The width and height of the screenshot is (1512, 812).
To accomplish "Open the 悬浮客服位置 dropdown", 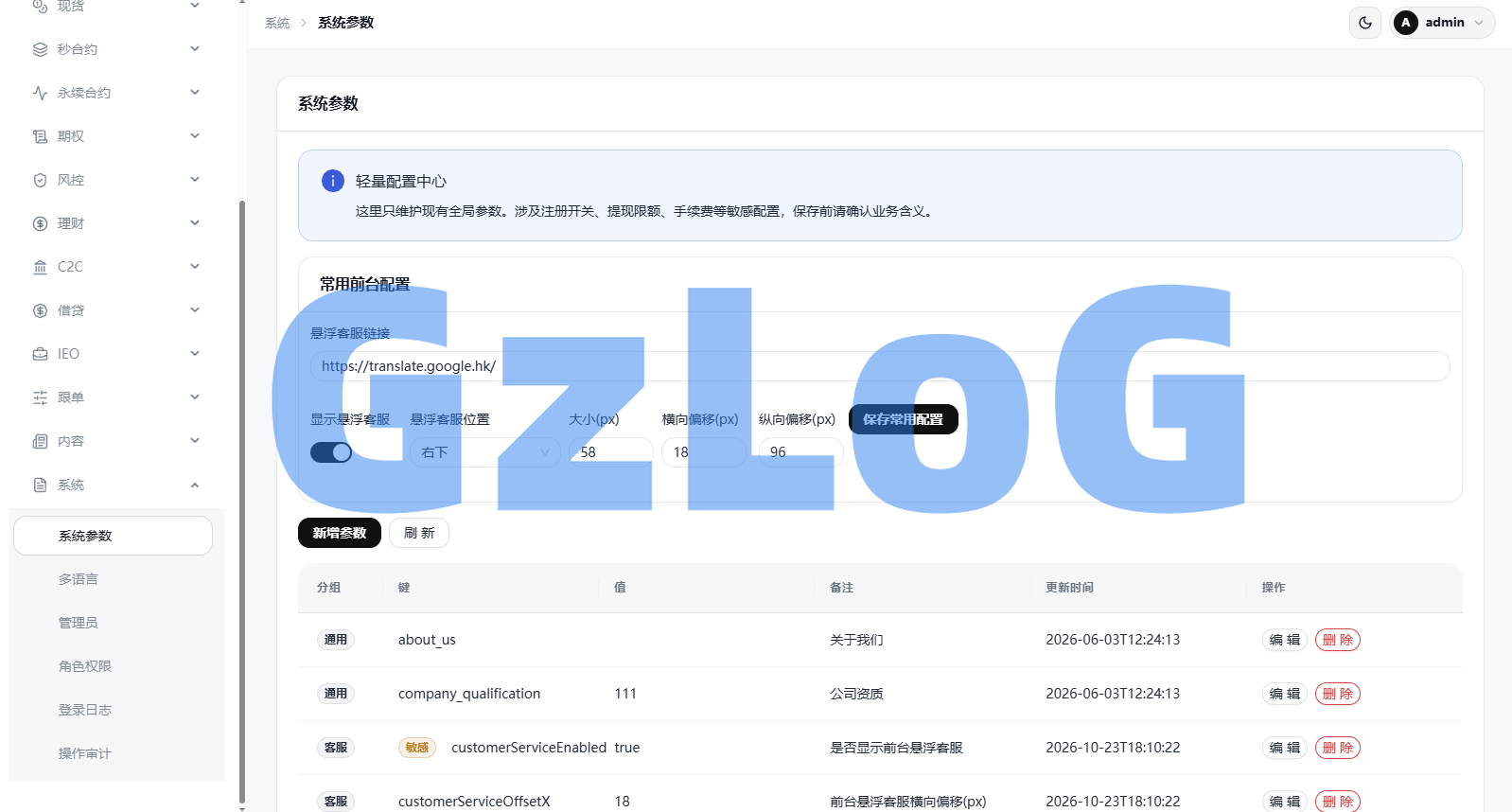I will (485, 452).
